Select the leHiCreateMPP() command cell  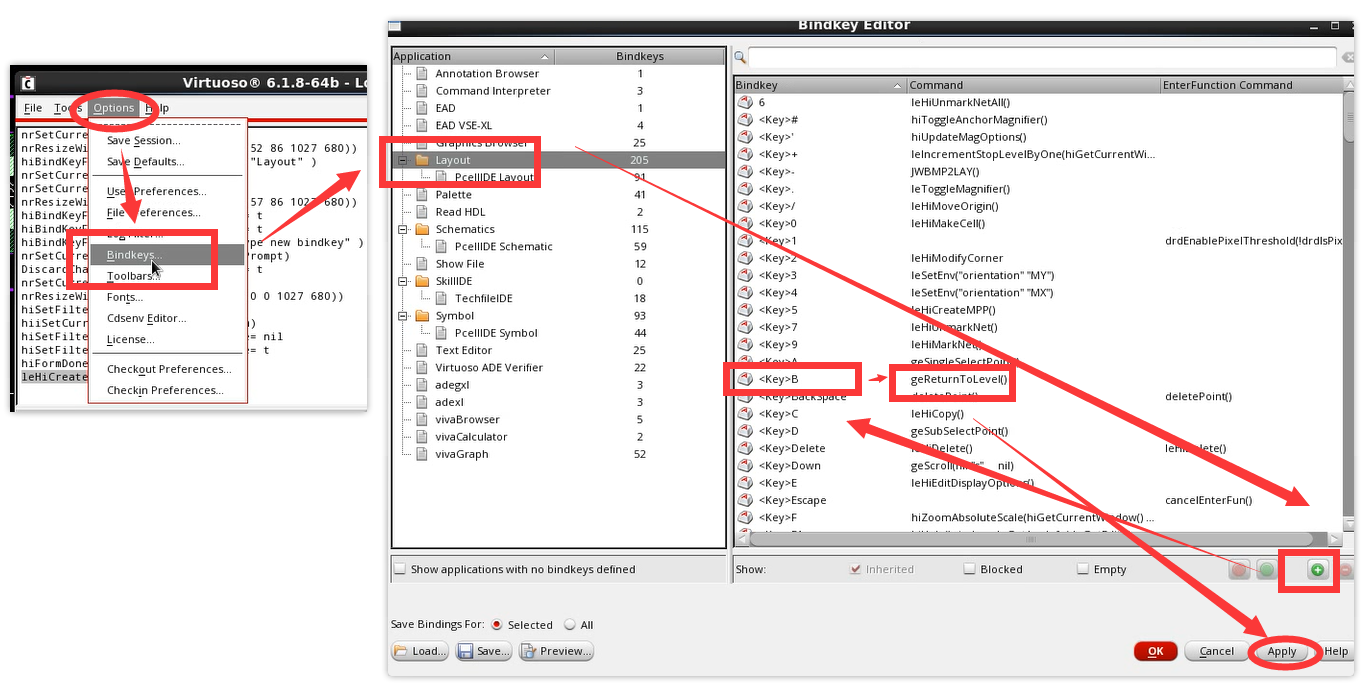(953, 310)
